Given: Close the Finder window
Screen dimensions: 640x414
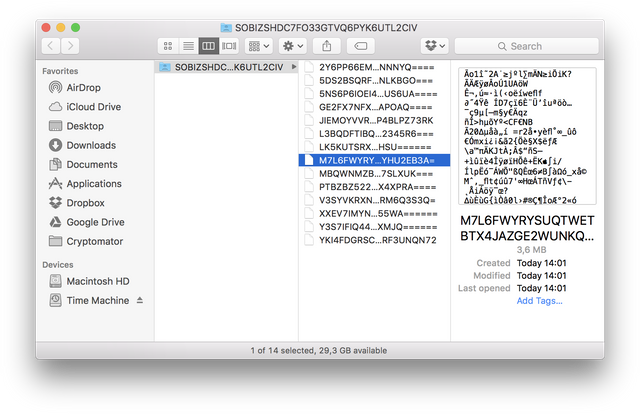Looking at the screenshot, I should [x=46, y=27].
